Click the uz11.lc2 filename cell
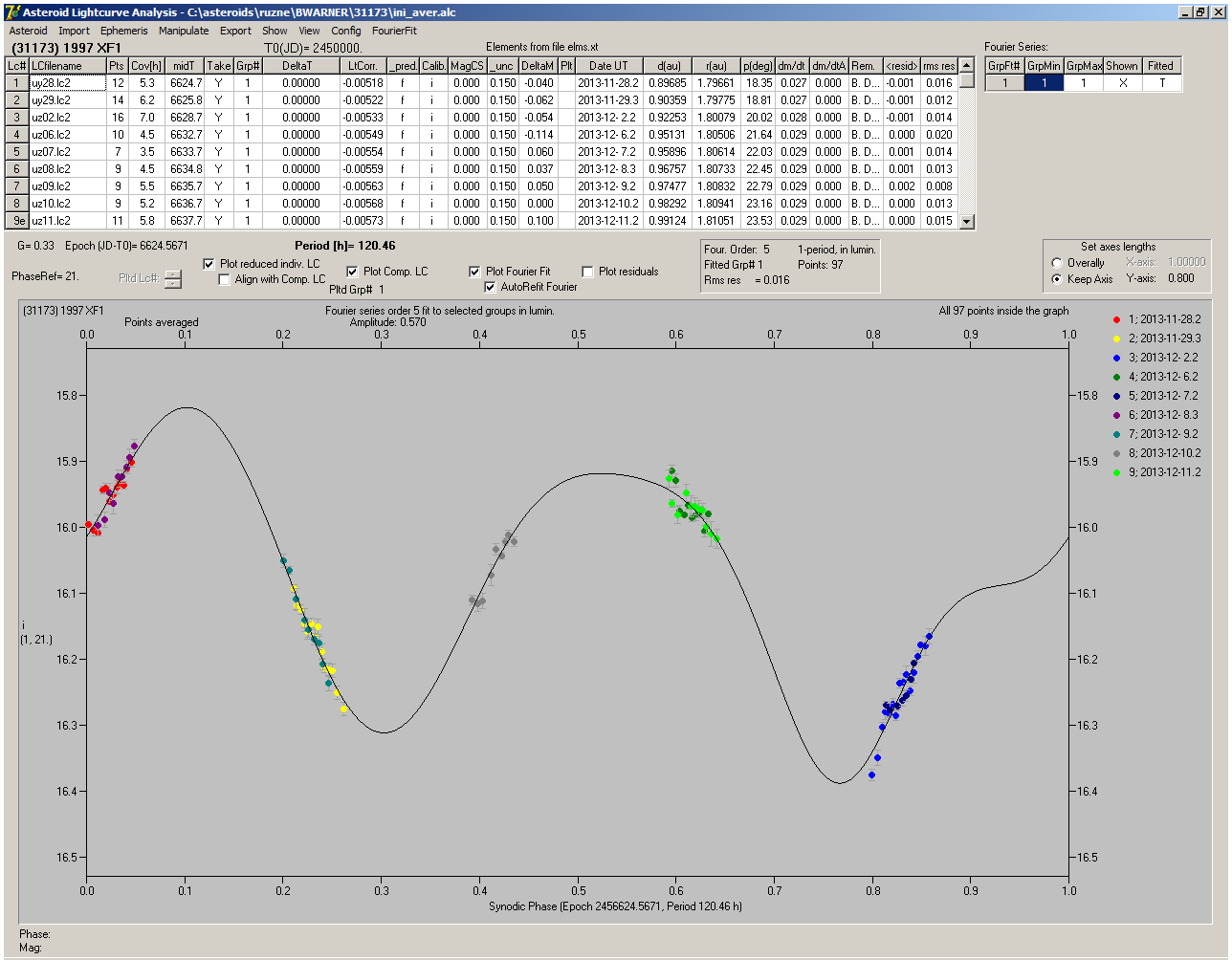The image size is (1232, 960). point(67,221)
